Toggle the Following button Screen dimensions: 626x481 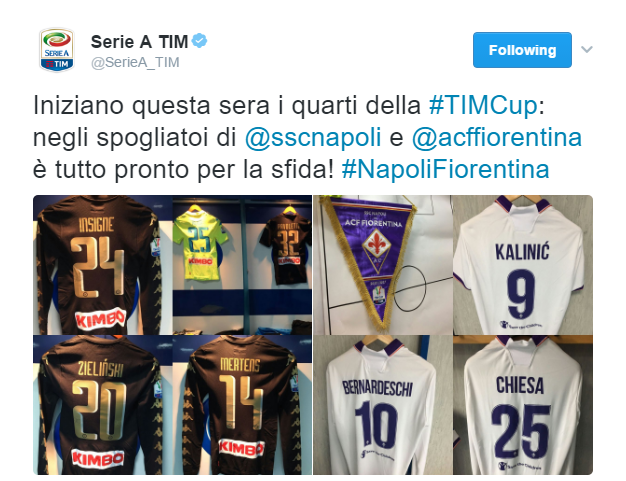point(522,50)
